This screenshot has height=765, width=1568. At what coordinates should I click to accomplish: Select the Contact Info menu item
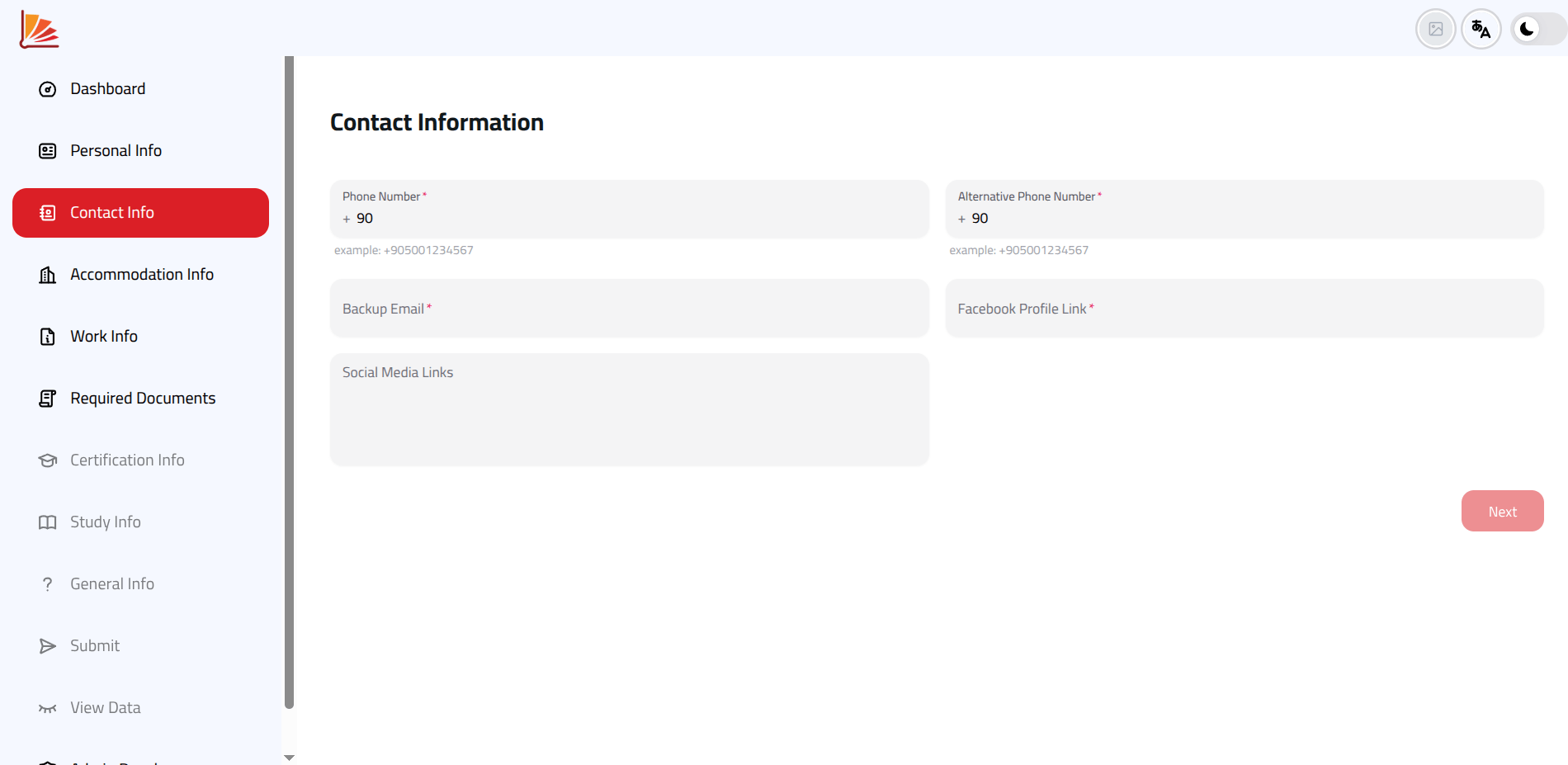(140, 213)
